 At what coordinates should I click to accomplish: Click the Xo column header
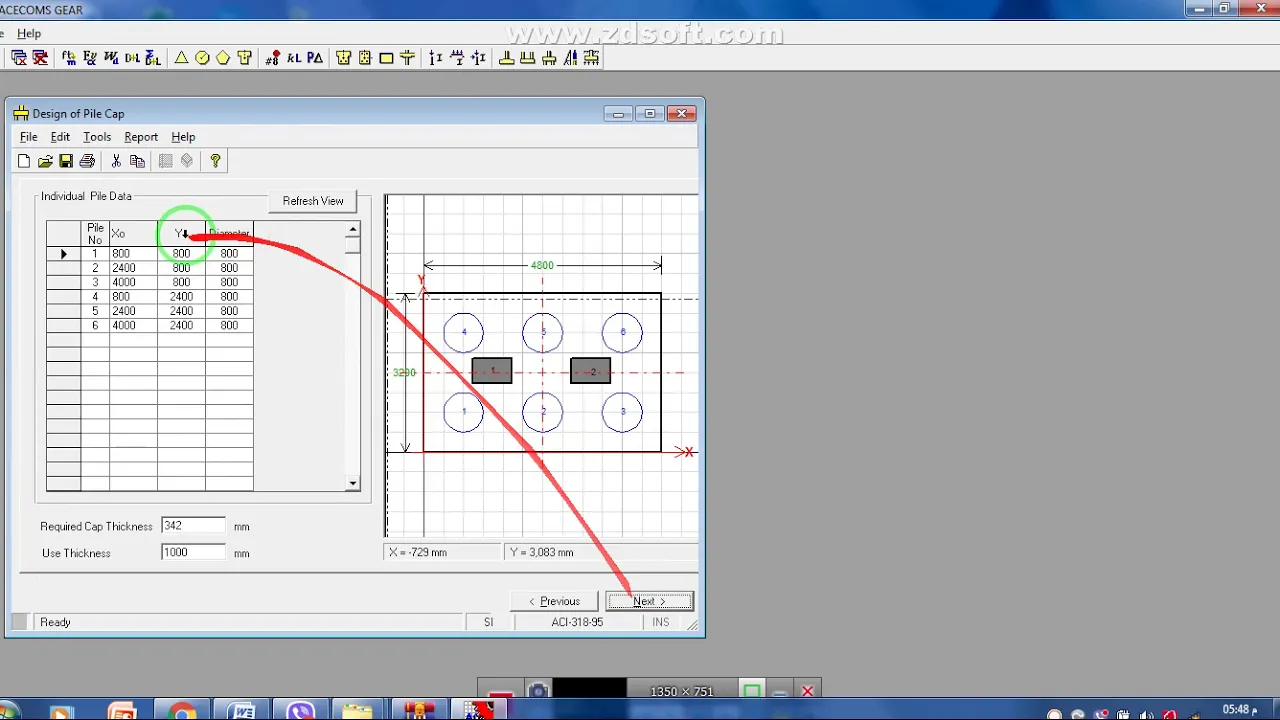tap(133, 233)
